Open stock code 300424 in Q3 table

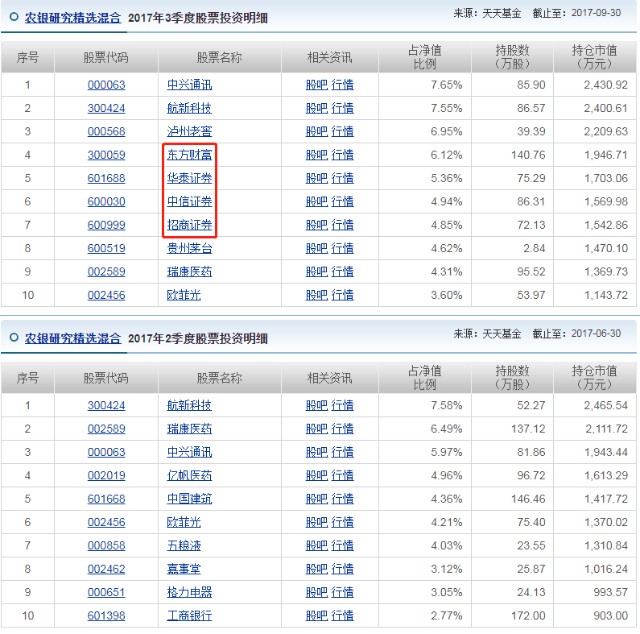[x=106, y=108]
